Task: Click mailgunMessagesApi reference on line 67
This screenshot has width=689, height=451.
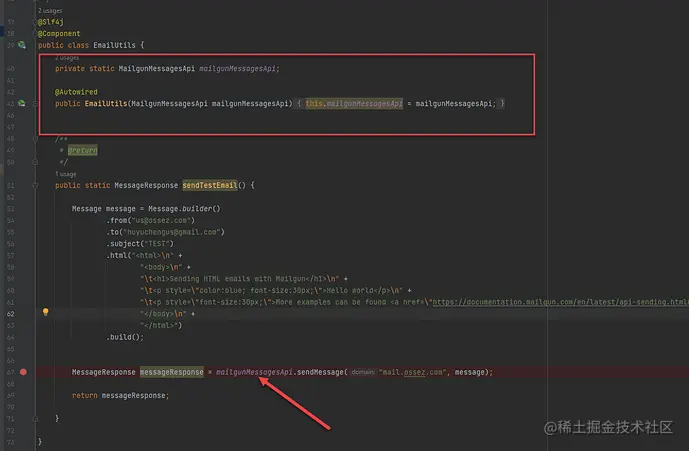Action: 254,372
